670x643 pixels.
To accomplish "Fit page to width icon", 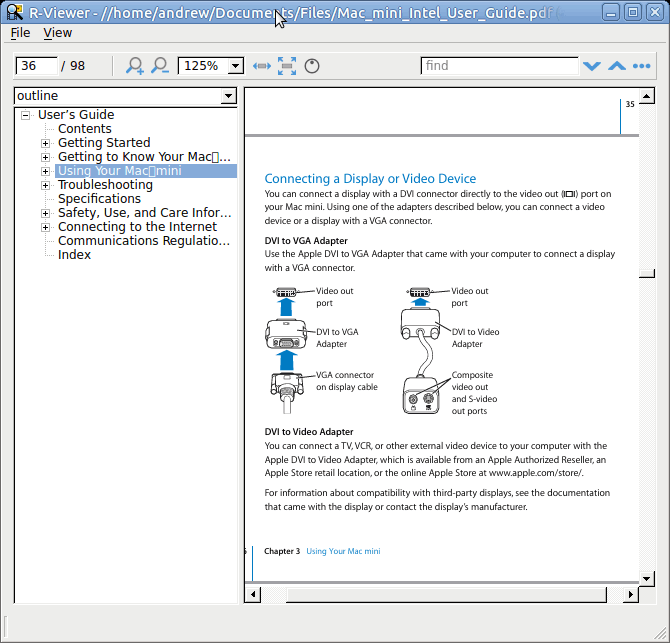I will click(x=262, y=66).
